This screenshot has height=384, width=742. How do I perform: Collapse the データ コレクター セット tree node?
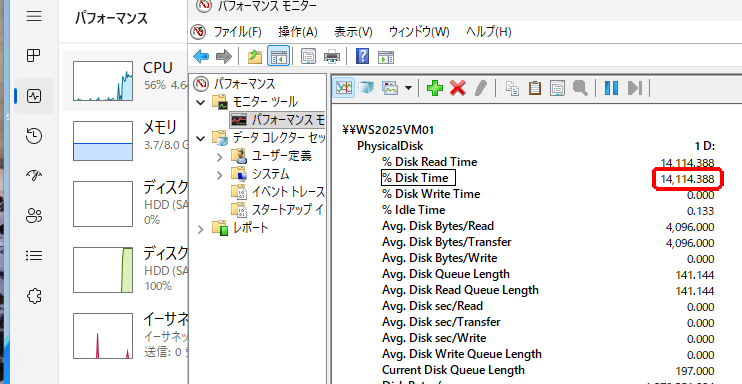[201, 138]
